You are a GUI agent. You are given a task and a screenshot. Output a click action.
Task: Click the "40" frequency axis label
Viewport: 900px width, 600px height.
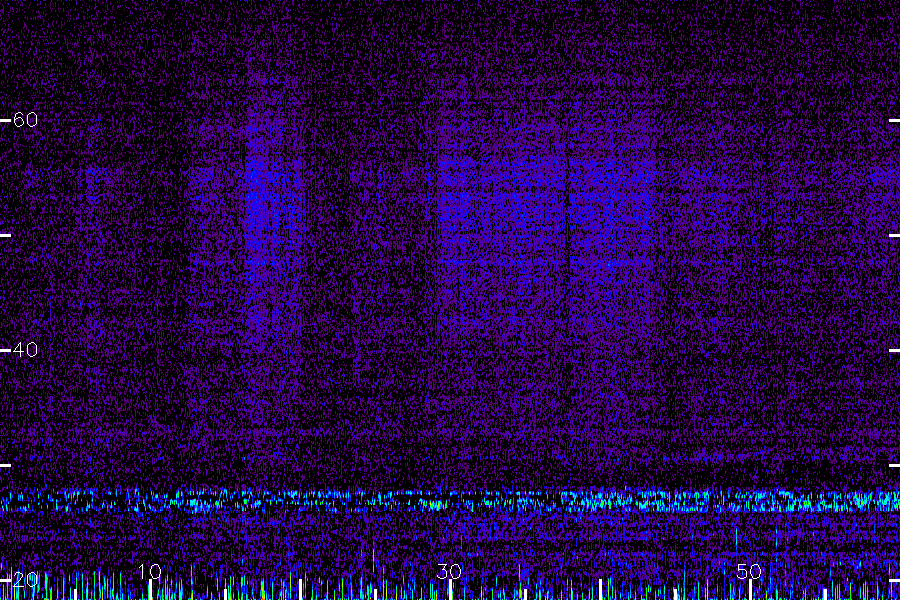pos(25,350)
